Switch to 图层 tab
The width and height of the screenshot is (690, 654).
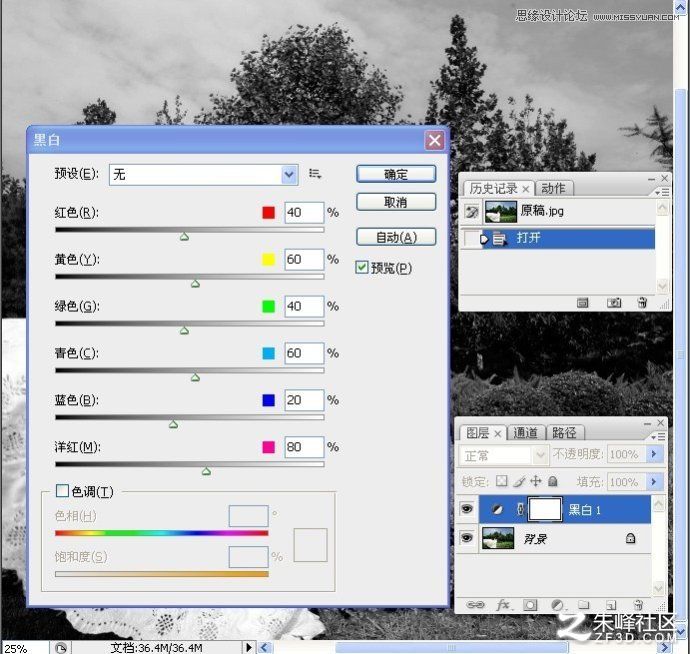pyautogui.click(x=478, y=433)
